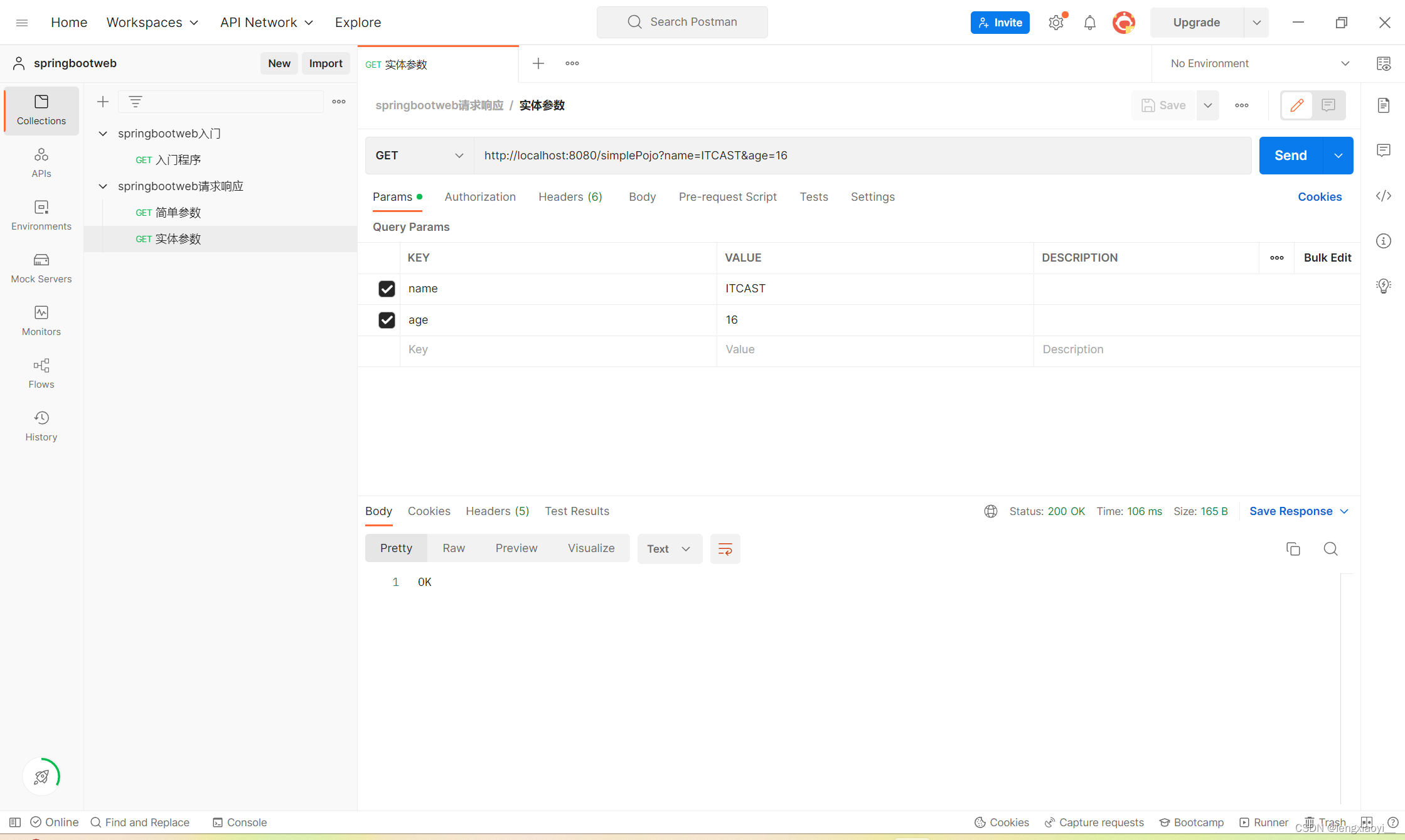
Task: Open the Upgrade dropdown arrow
Action: coord(1256,23)
